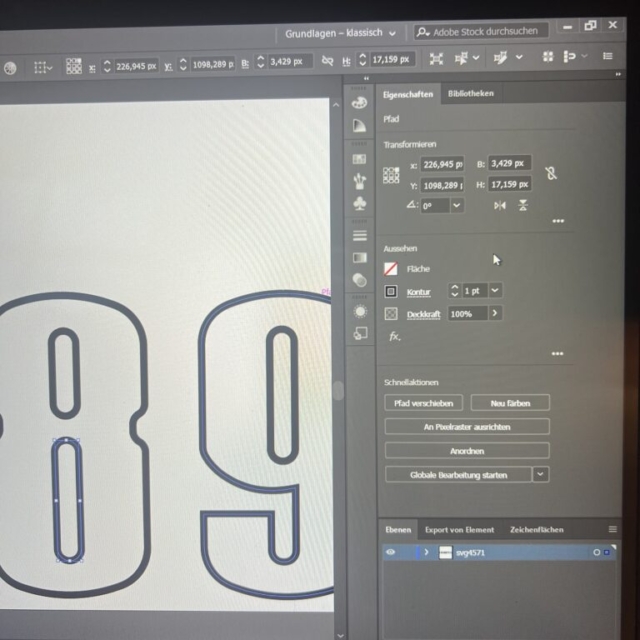640x640 pixels.
Task: Click the fx effects icon
Action: (x=394, y=337)
